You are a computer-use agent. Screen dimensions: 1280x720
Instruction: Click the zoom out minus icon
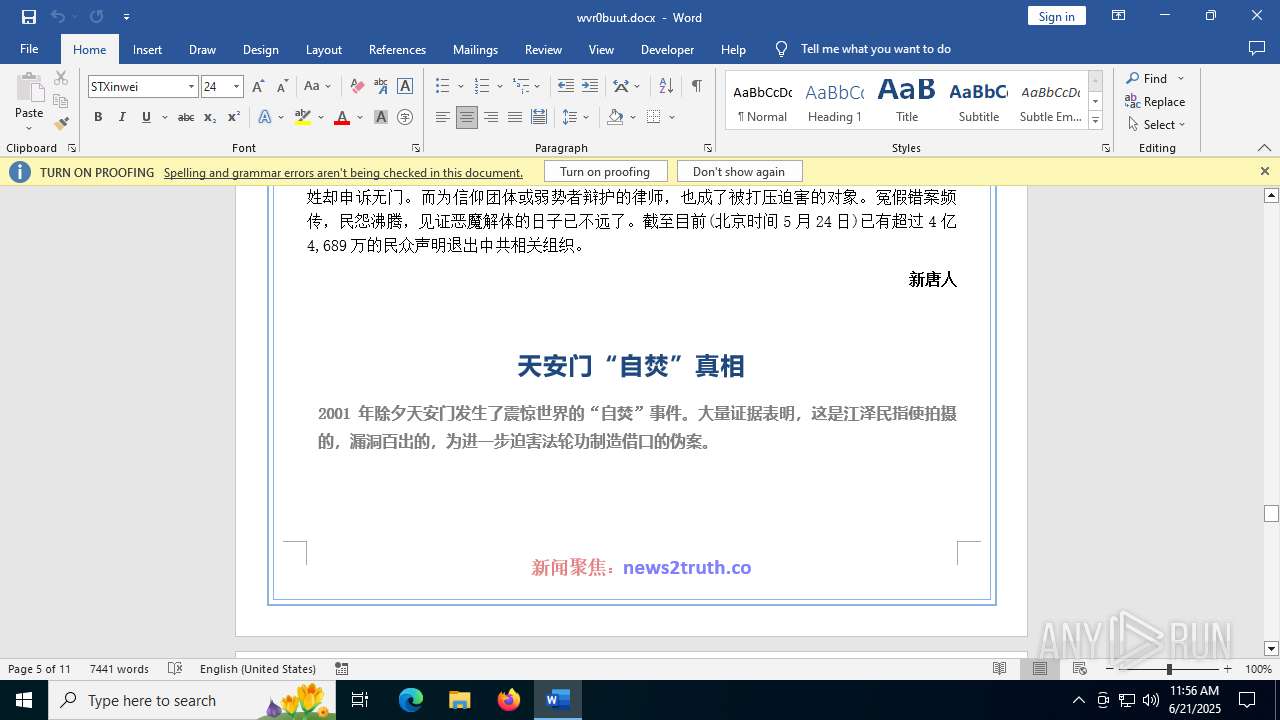(x=1110, y=669)
